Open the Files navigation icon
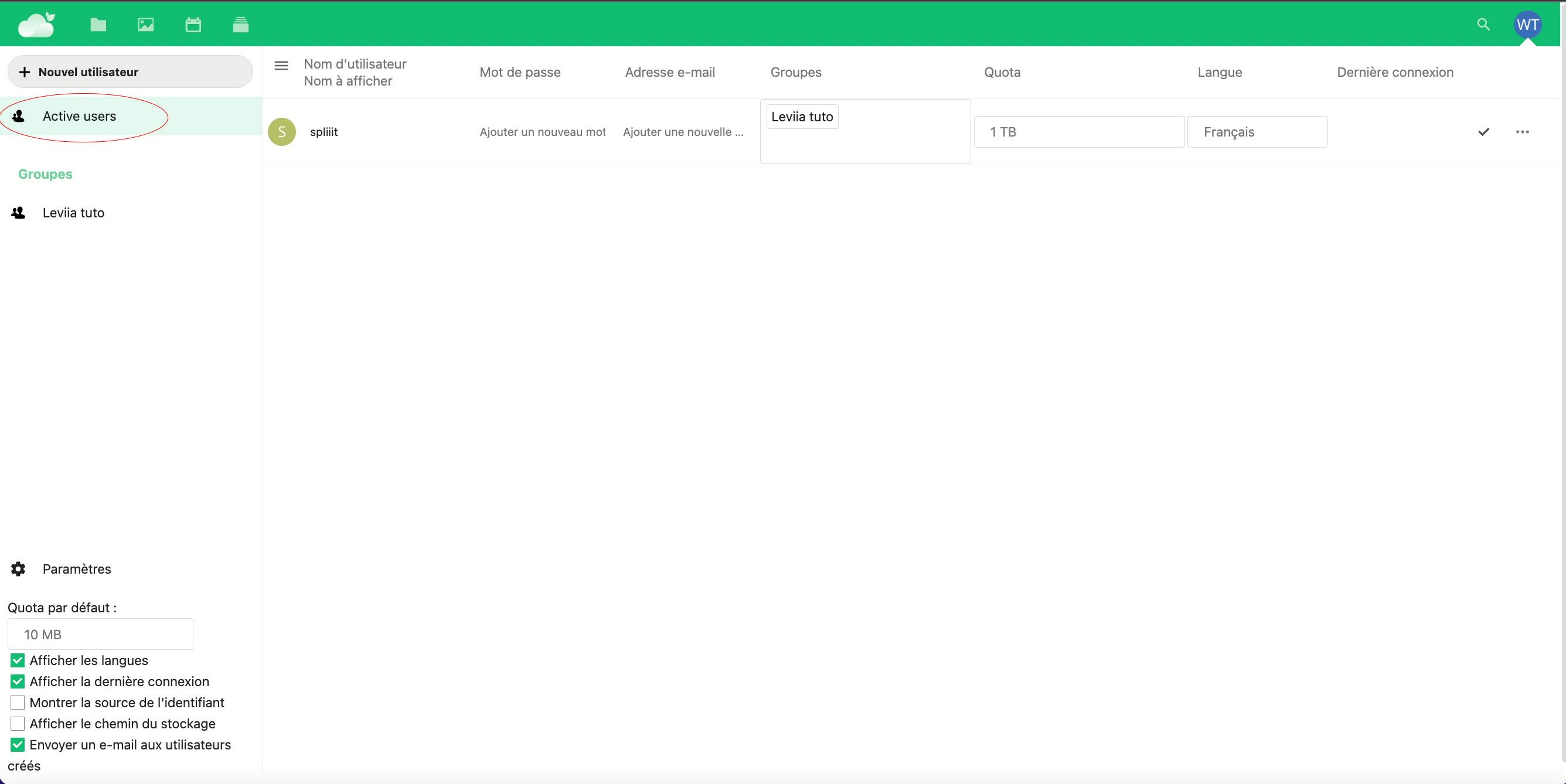 coord(98,24)
